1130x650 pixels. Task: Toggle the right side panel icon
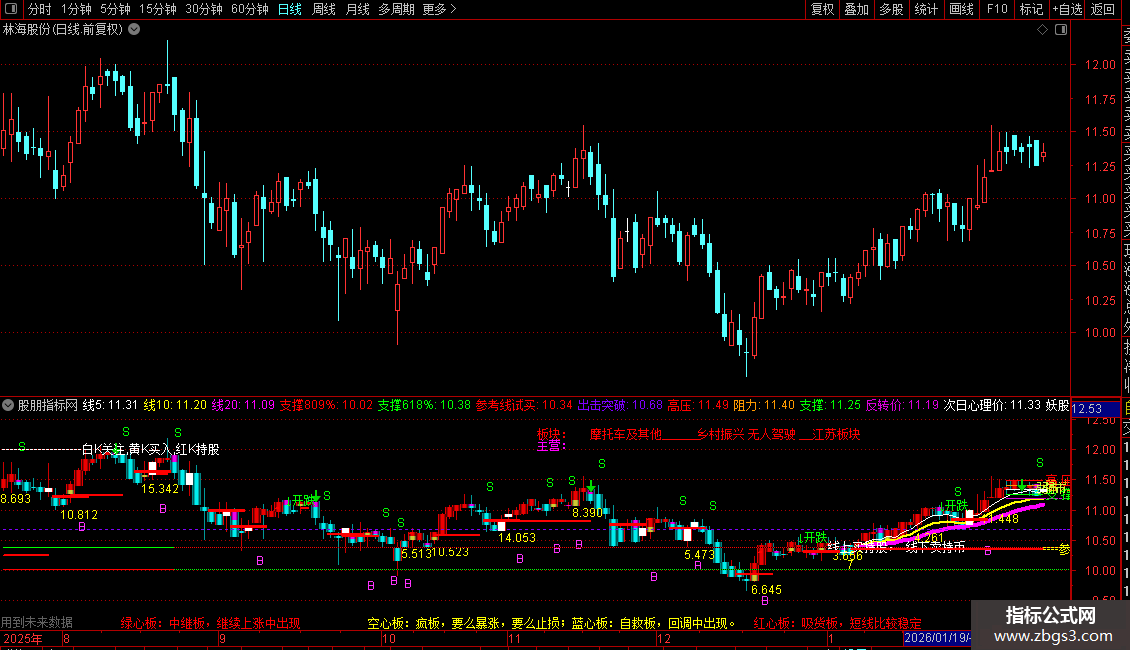click(1061, 30)
